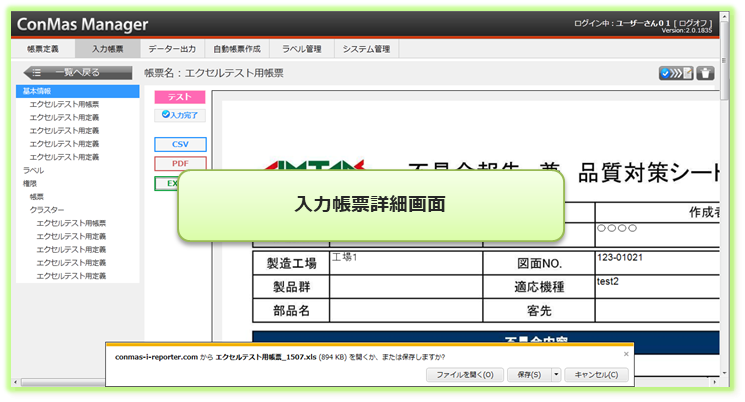Click the キャンセル(C) button
This screenshot has height=402, width=745.
pos(597,375)
